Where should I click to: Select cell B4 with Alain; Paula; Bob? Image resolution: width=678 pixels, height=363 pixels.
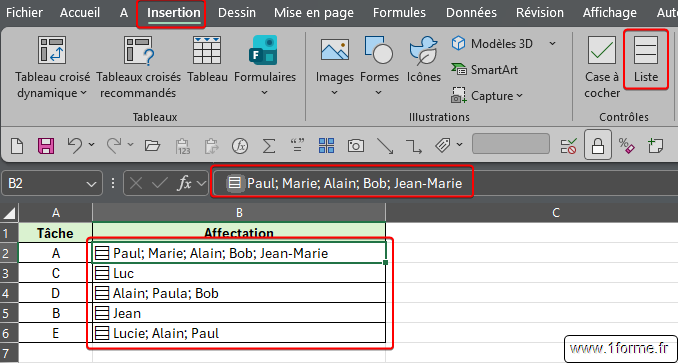pyautogui.click(x=239, y=293)
